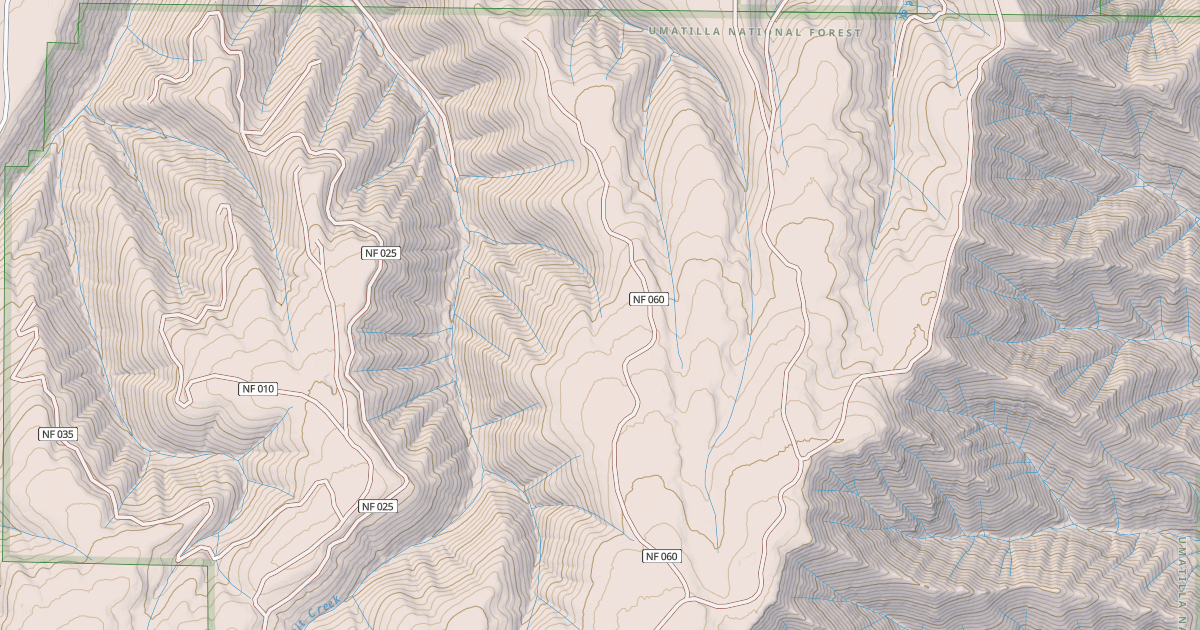This screenshot has width=1200, height=630.
Task: Select the northern NF 025 road label
Action: tap(381, 253)
